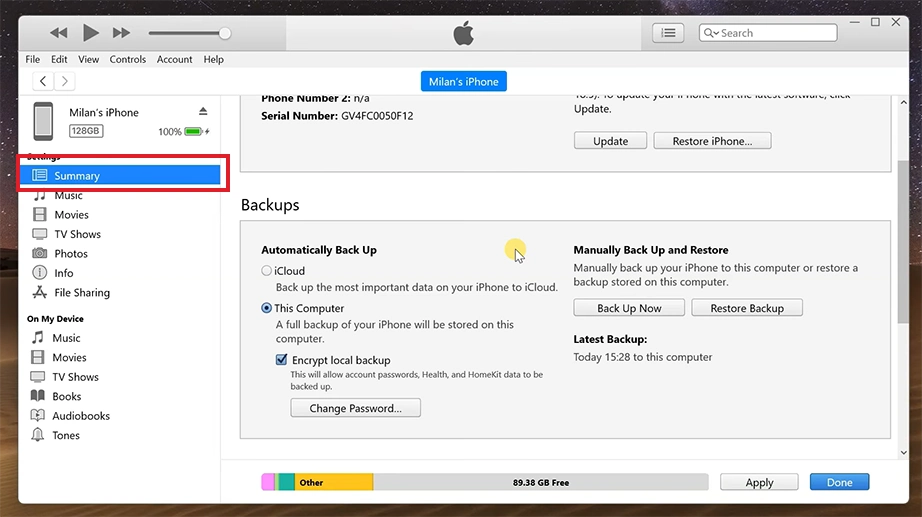Click the iPhone device icon in sidebar
This screenshot has width=922, height=517.
[x=43, y=121]
